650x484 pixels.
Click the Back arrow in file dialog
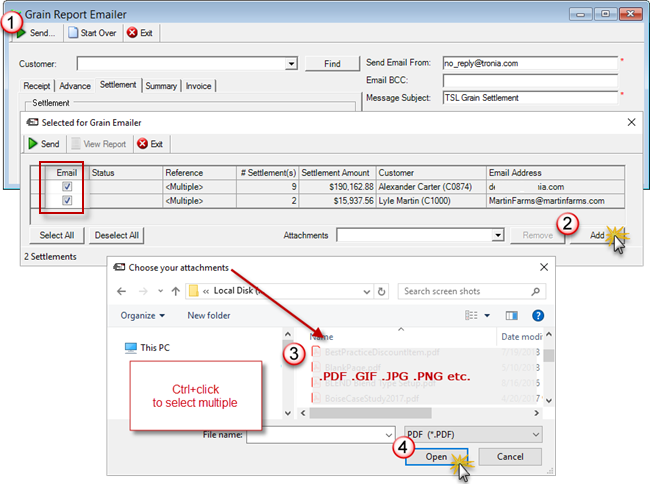(x=121, y=291)
